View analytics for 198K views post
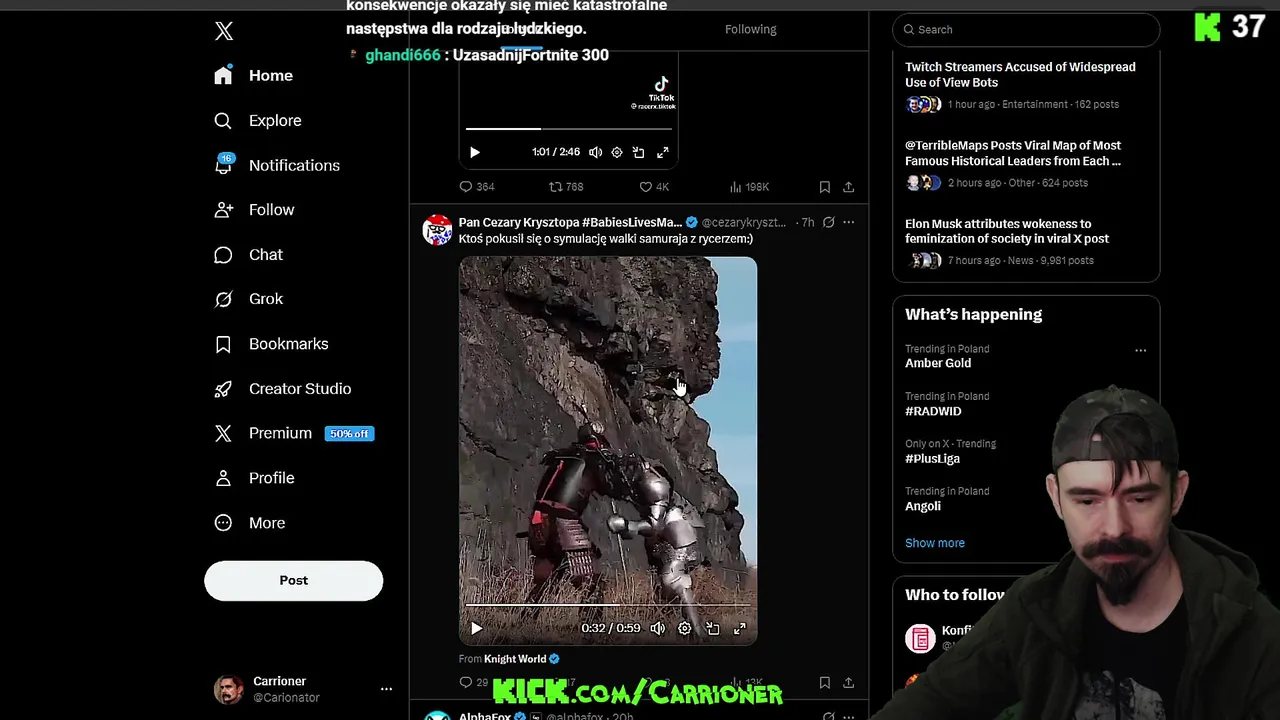Image resolution: width=1280 pixels, height=720 pixels. point(749,187)
